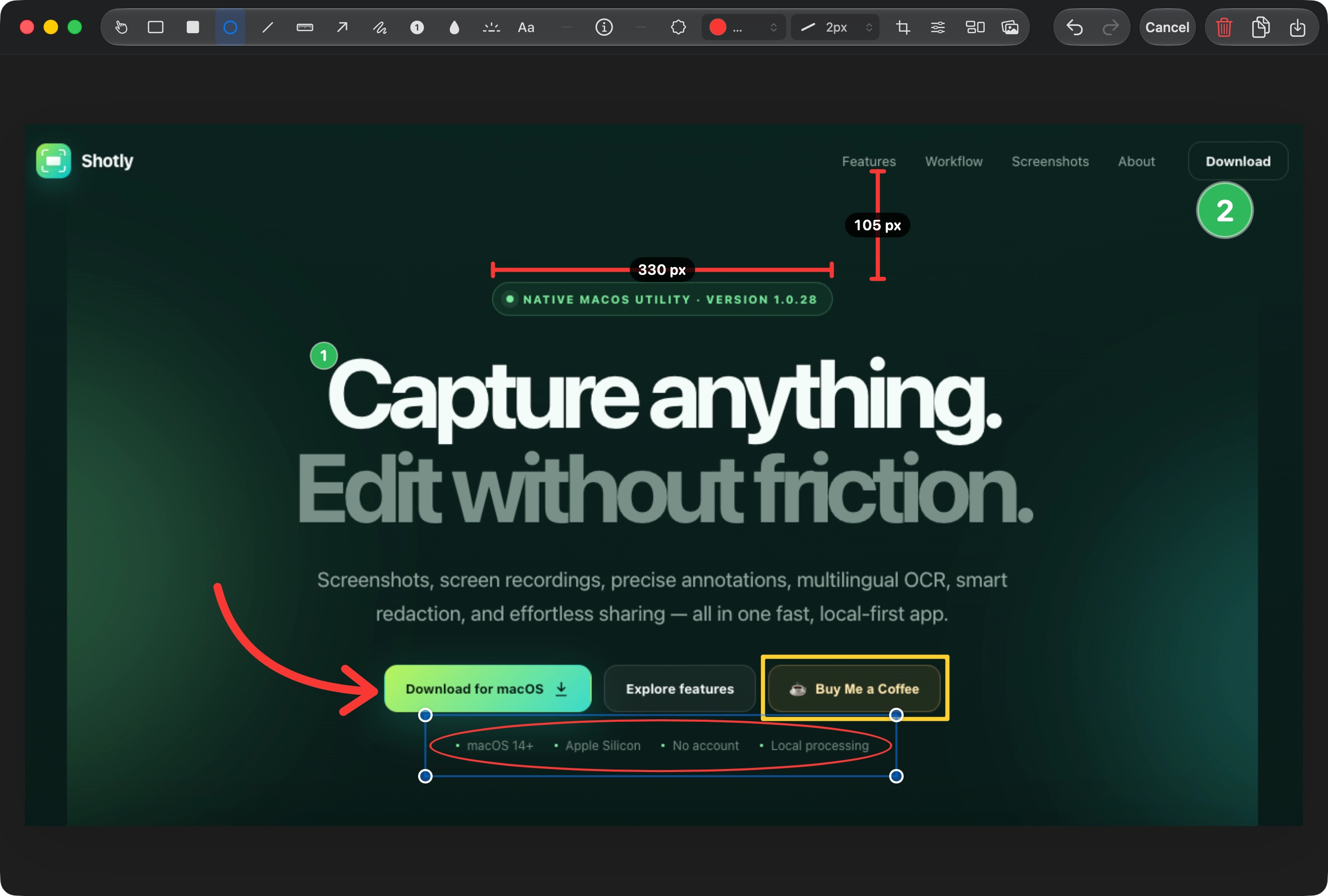
Task: Click the Buy Me a Coffee button
Action: (854, 688)
